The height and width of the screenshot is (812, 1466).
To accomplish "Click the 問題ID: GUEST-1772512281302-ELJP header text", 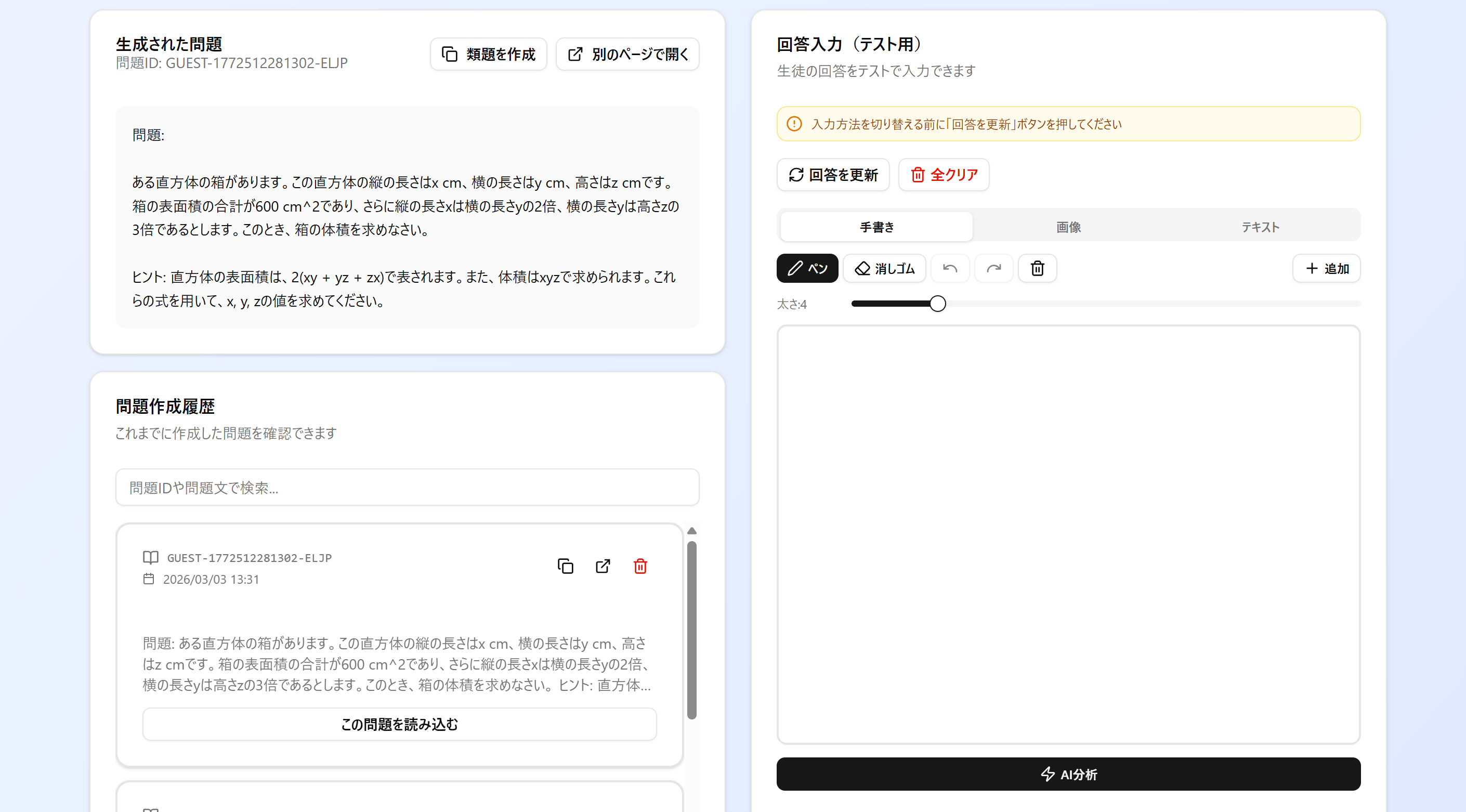I will 232,62.
